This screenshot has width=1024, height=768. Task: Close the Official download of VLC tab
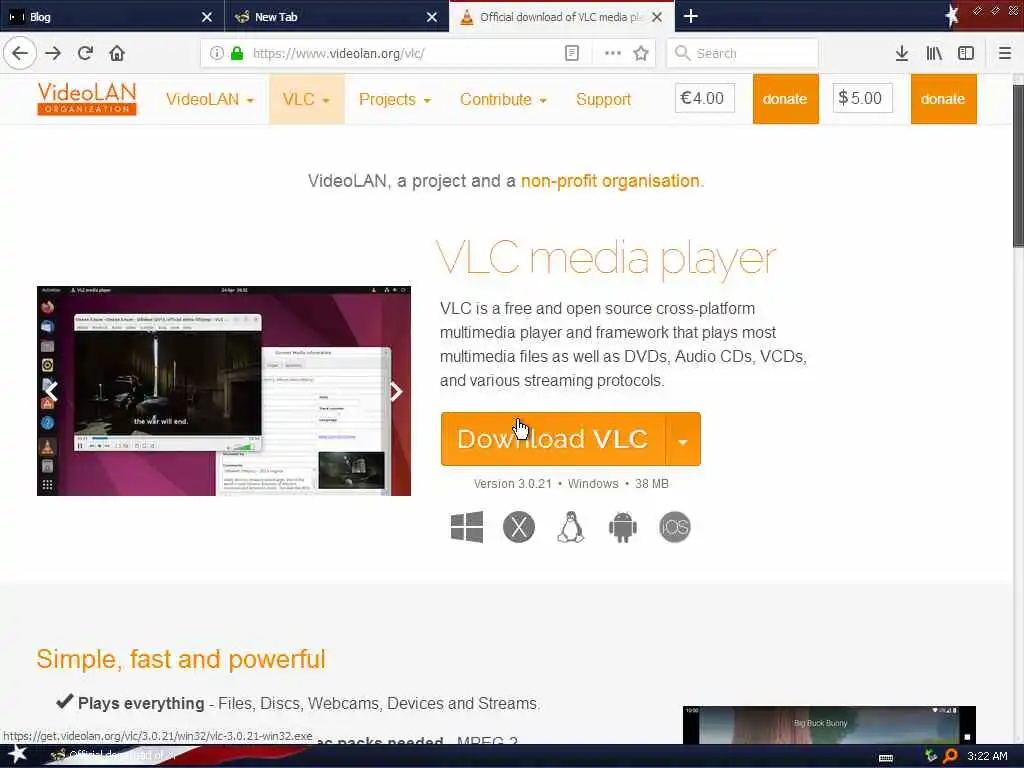click(x=657, y=17)
